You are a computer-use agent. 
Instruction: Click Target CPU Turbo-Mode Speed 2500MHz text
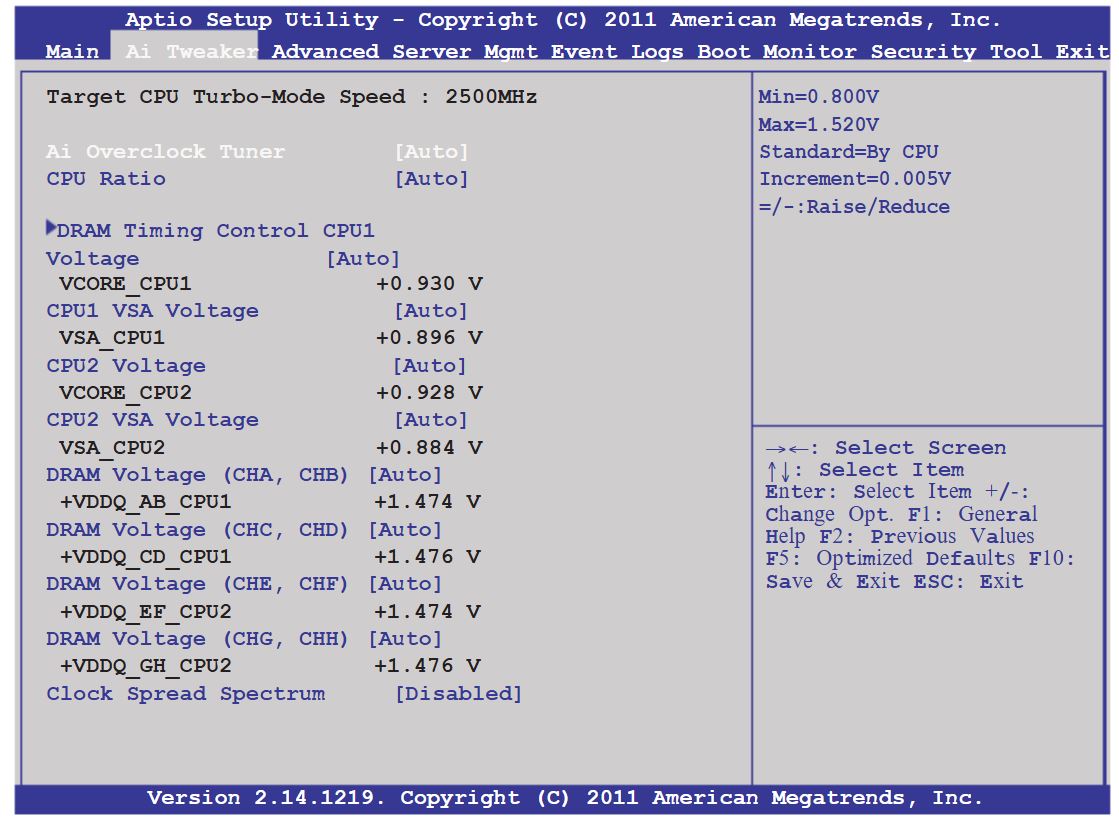tap(292, 96)
